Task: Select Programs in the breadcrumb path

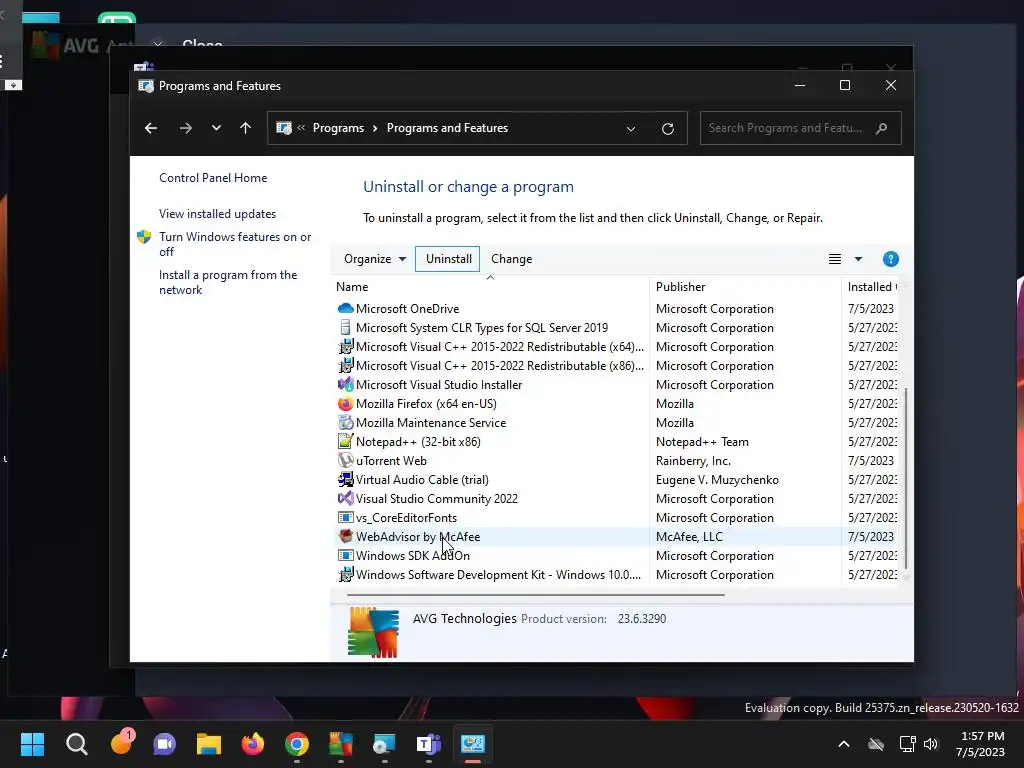Action: [338, 128]
